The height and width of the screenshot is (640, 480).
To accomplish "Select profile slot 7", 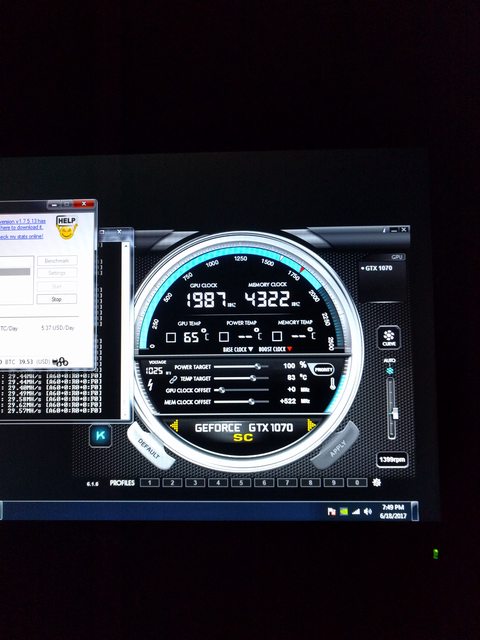I will pyautogui.click(x=287, y=483).
